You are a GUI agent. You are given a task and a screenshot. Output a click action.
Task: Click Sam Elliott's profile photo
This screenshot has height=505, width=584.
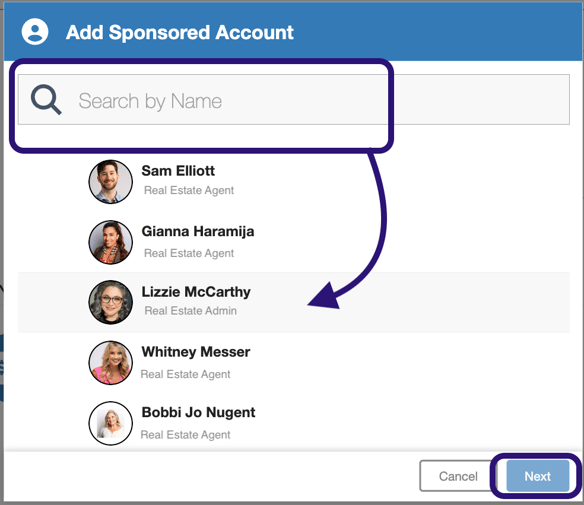pyautogui.click(x=111, y=182)
